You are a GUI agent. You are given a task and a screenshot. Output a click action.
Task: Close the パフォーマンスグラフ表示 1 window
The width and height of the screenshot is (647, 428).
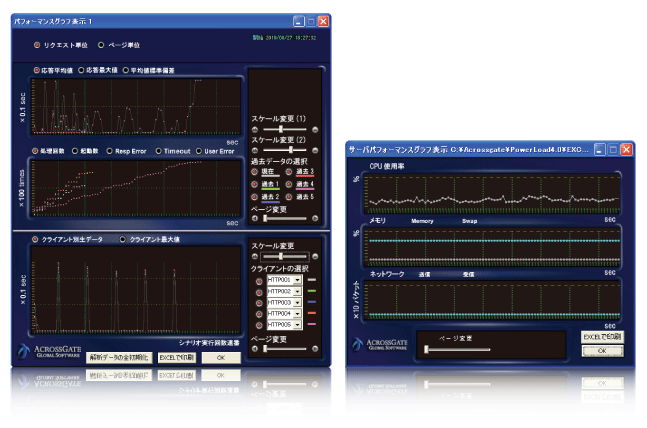coord(324,21)
